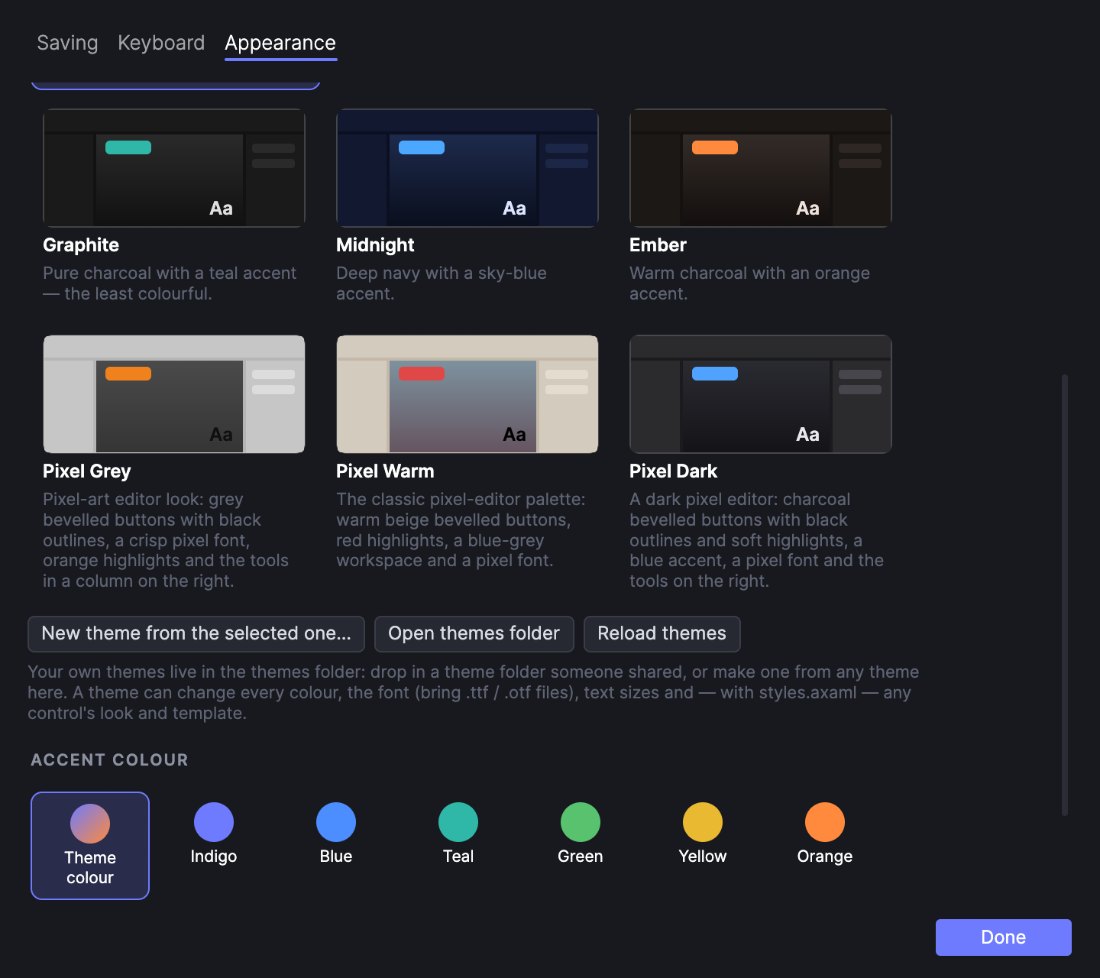Click the 'The classic pixel-editor palette' description
This screenshot has height=978, width=1100.
click(461, 530)
